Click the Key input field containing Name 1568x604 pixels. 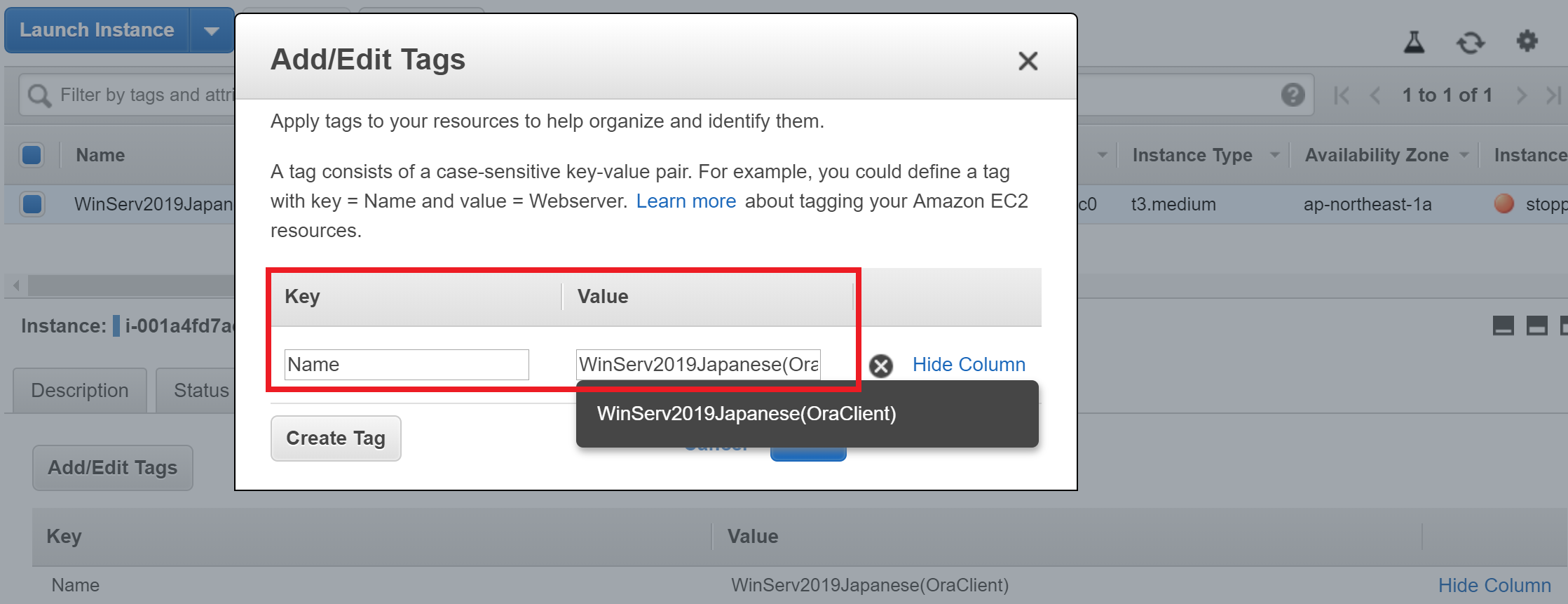click(407, 365)
